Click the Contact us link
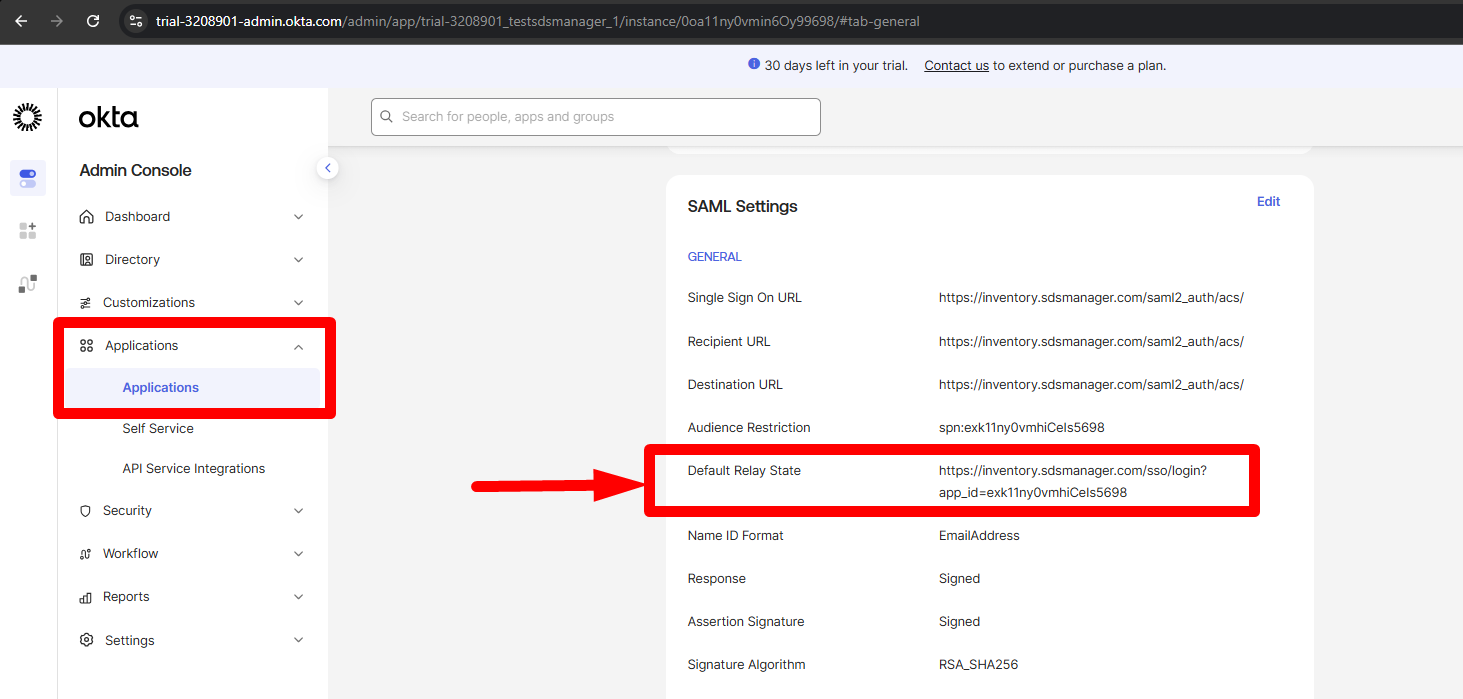The width and height of the screenshot is (1463, 699). point(956,66)
